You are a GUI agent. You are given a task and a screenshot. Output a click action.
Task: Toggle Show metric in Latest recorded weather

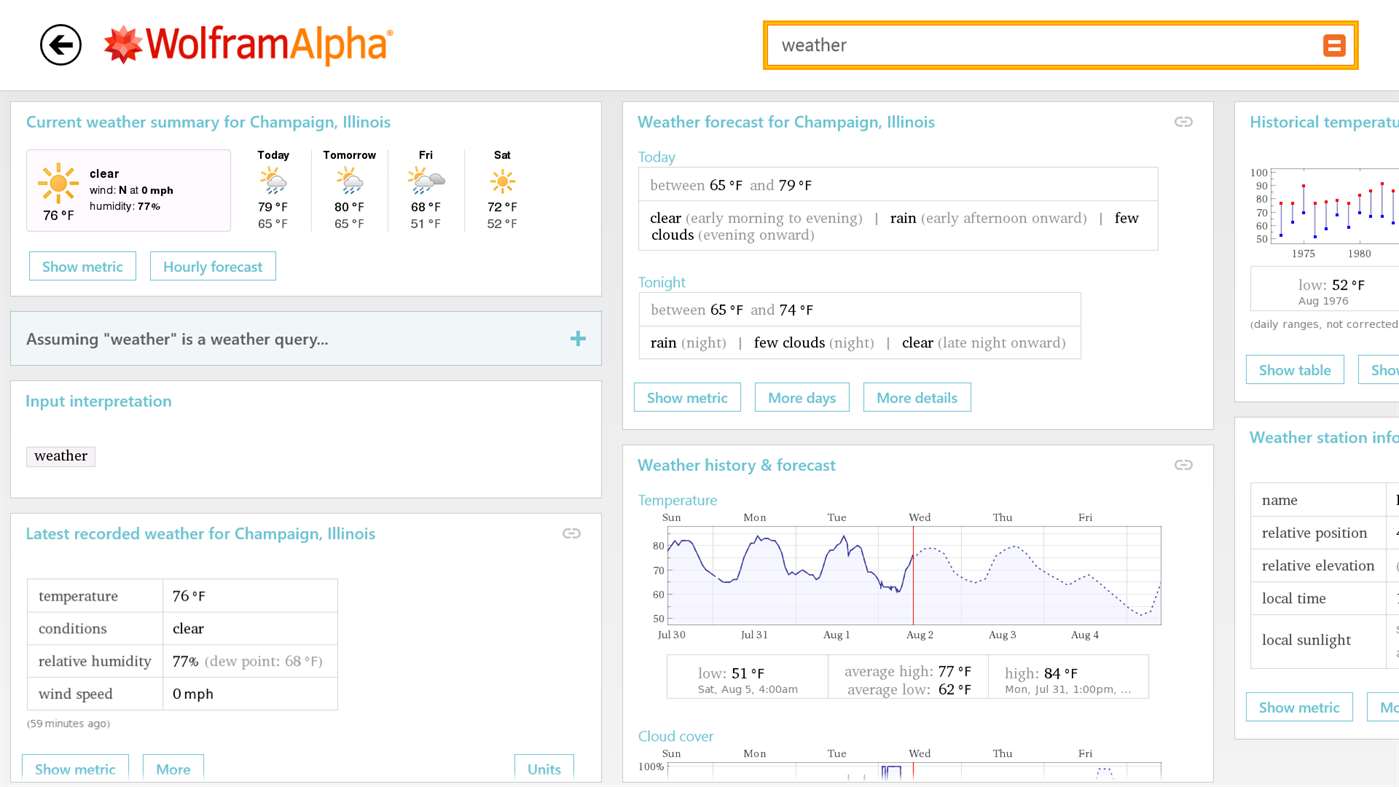tap(75, 768)
